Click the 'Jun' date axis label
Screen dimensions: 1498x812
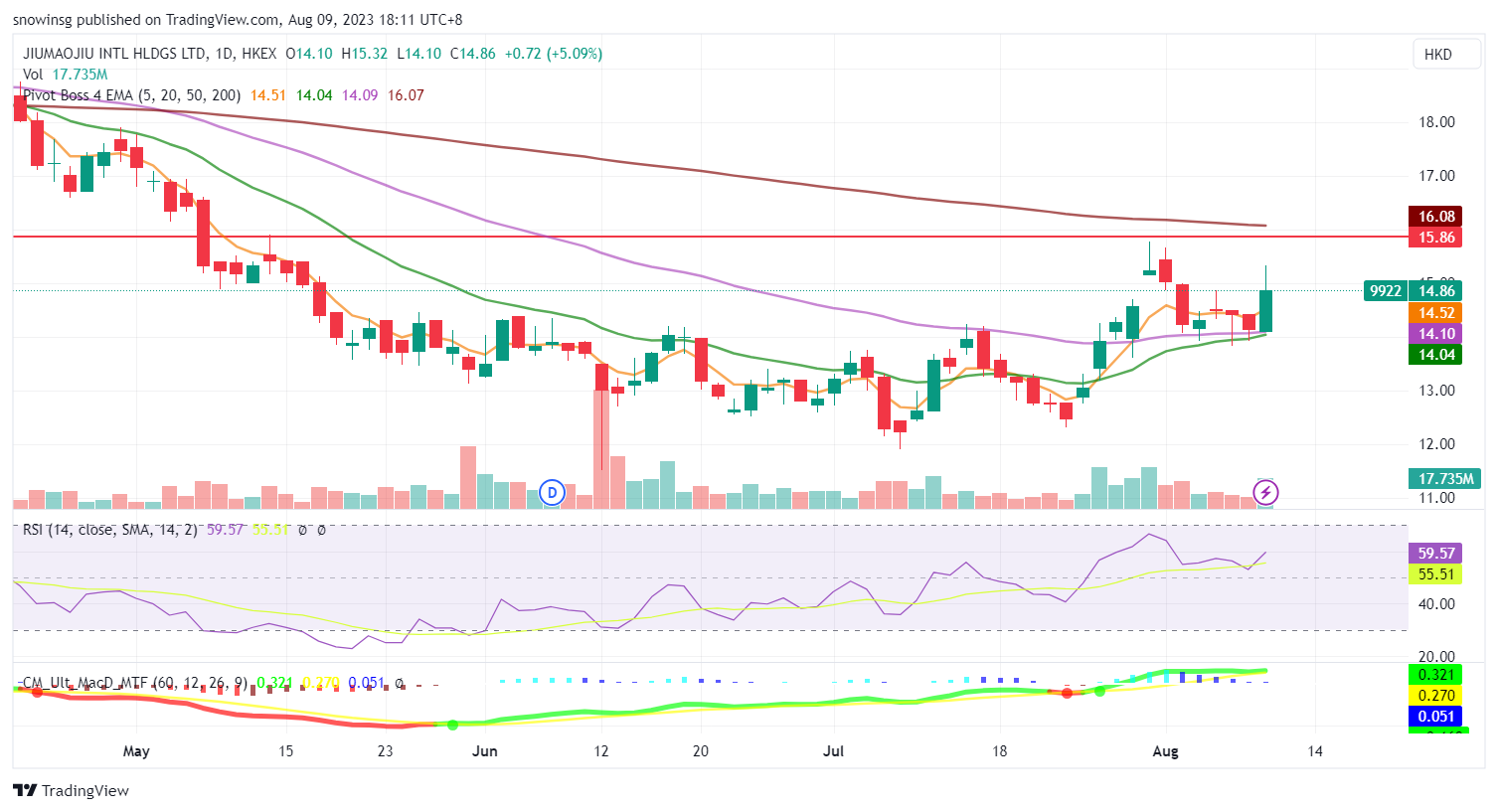click(x=484, y=751)
